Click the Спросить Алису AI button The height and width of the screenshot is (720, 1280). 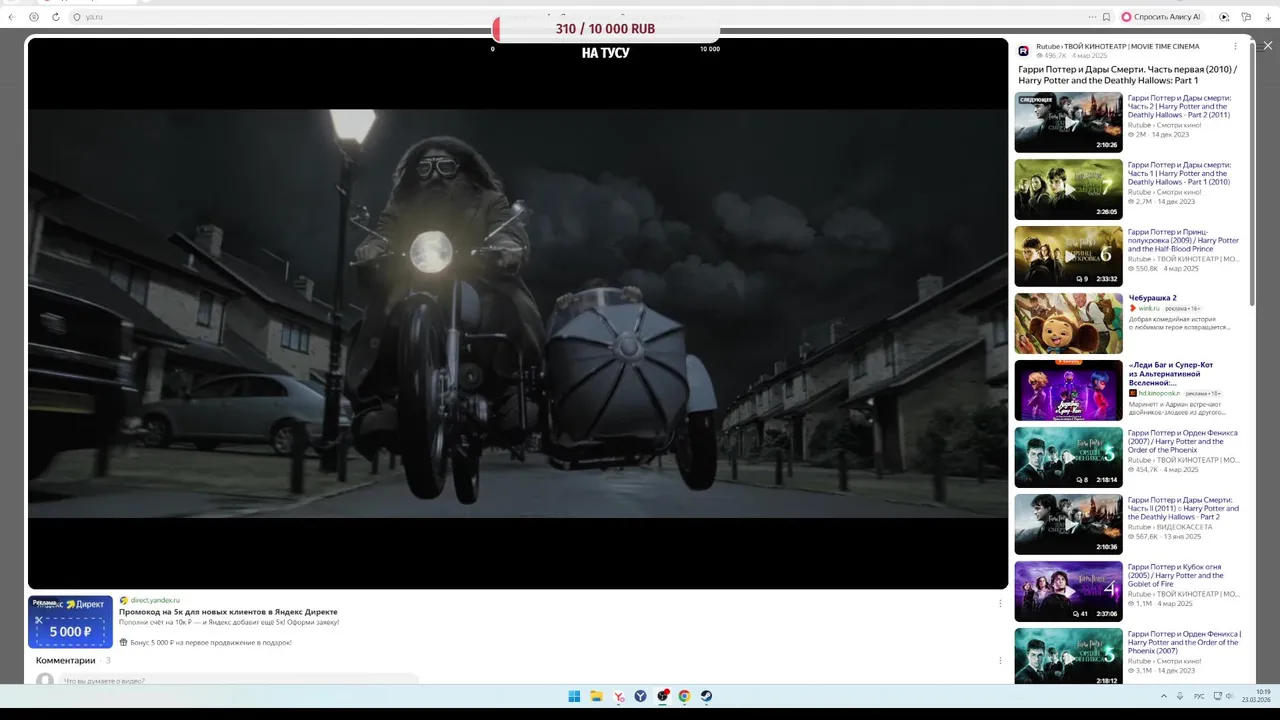[x=1161, y=17]
